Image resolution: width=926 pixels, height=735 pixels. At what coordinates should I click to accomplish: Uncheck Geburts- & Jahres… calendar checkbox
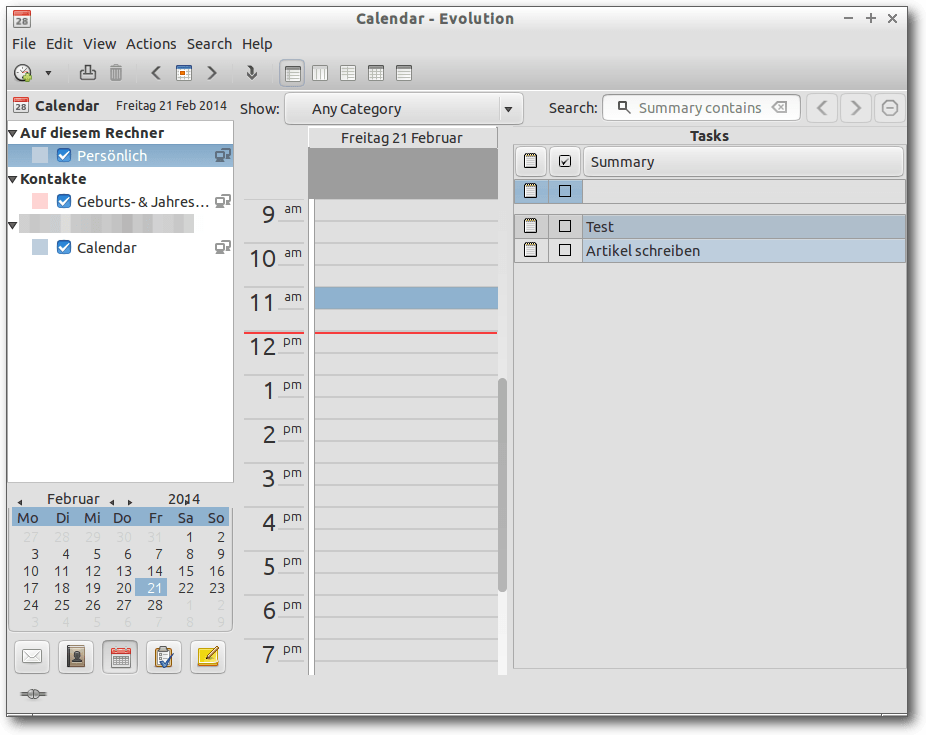[x=64, y=201]
